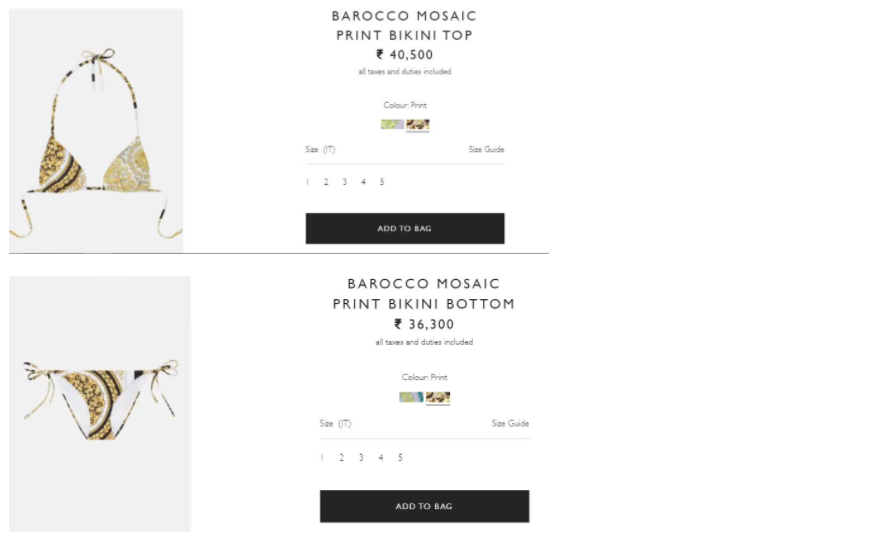Choose size 5 for the bikini bottom

point(400,458)
